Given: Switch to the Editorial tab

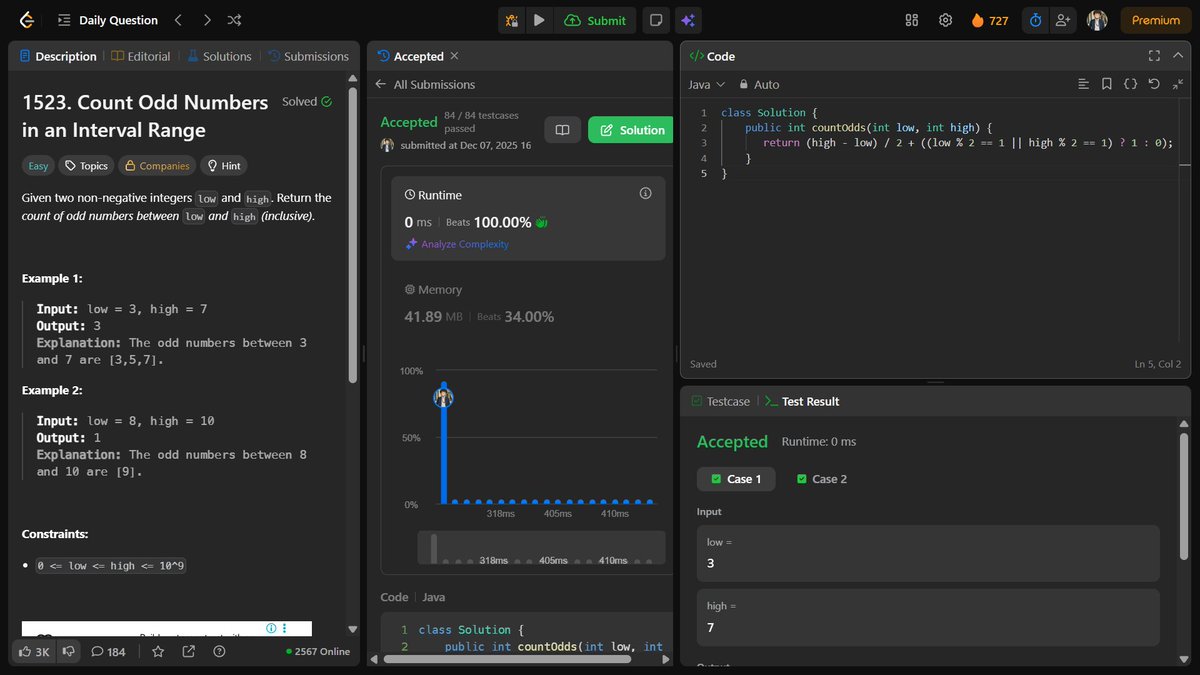Looking at the screenshot, I should [141, 56].
